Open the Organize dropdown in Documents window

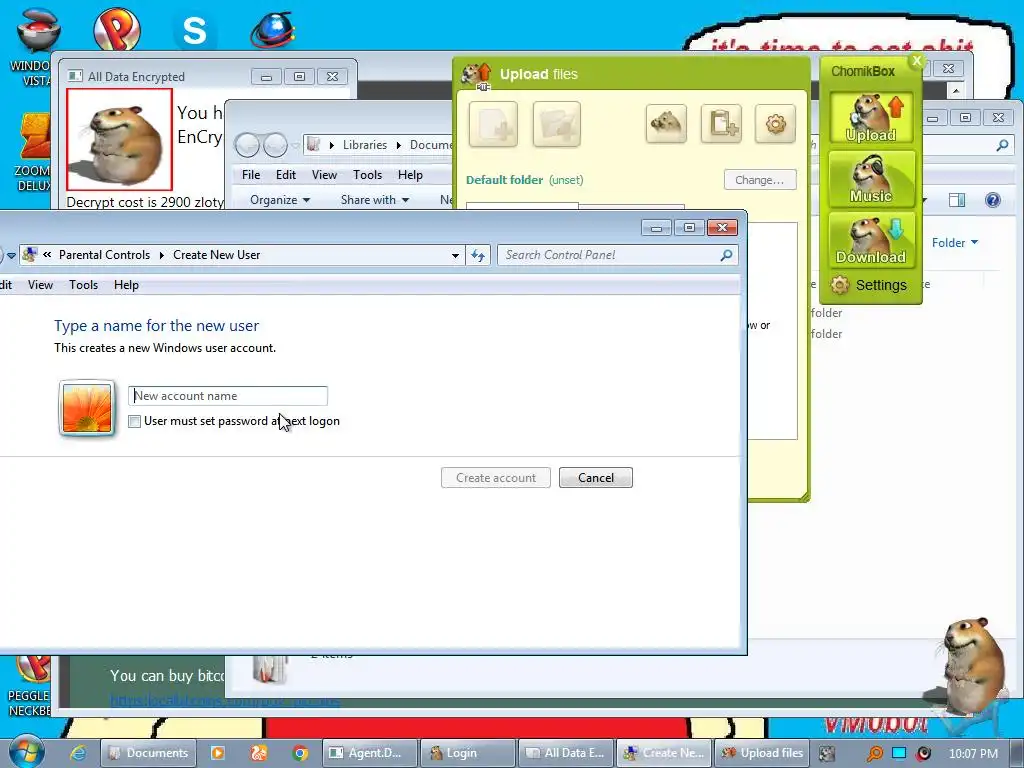[280, 200]
